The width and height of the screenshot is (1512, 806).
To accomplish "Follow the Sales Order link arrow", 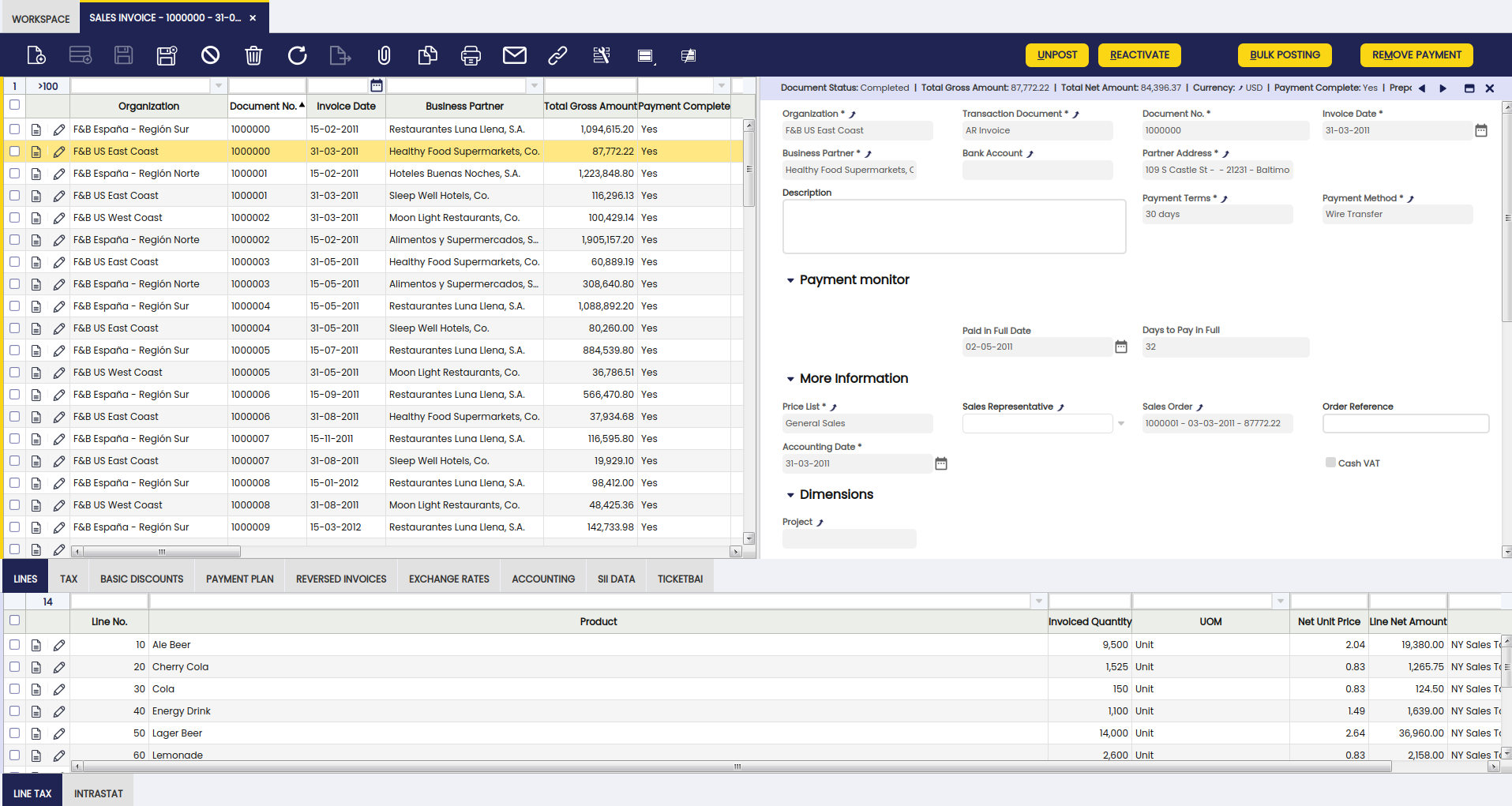I will 1200,407.
